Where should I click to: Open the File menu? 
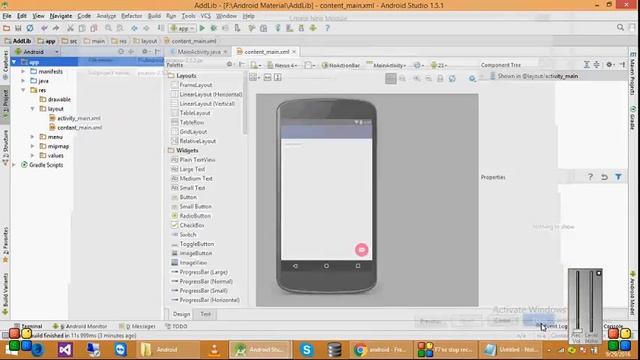[x=7, y=16]
